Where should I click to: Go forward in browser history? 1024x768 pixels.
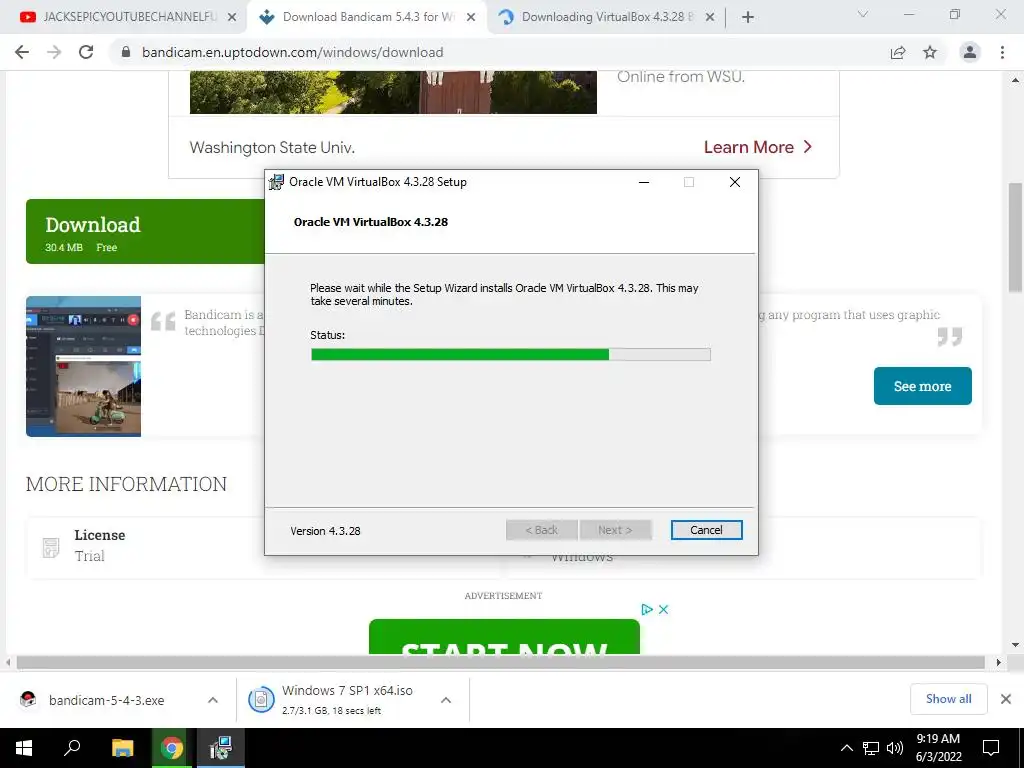click(54, 52)
